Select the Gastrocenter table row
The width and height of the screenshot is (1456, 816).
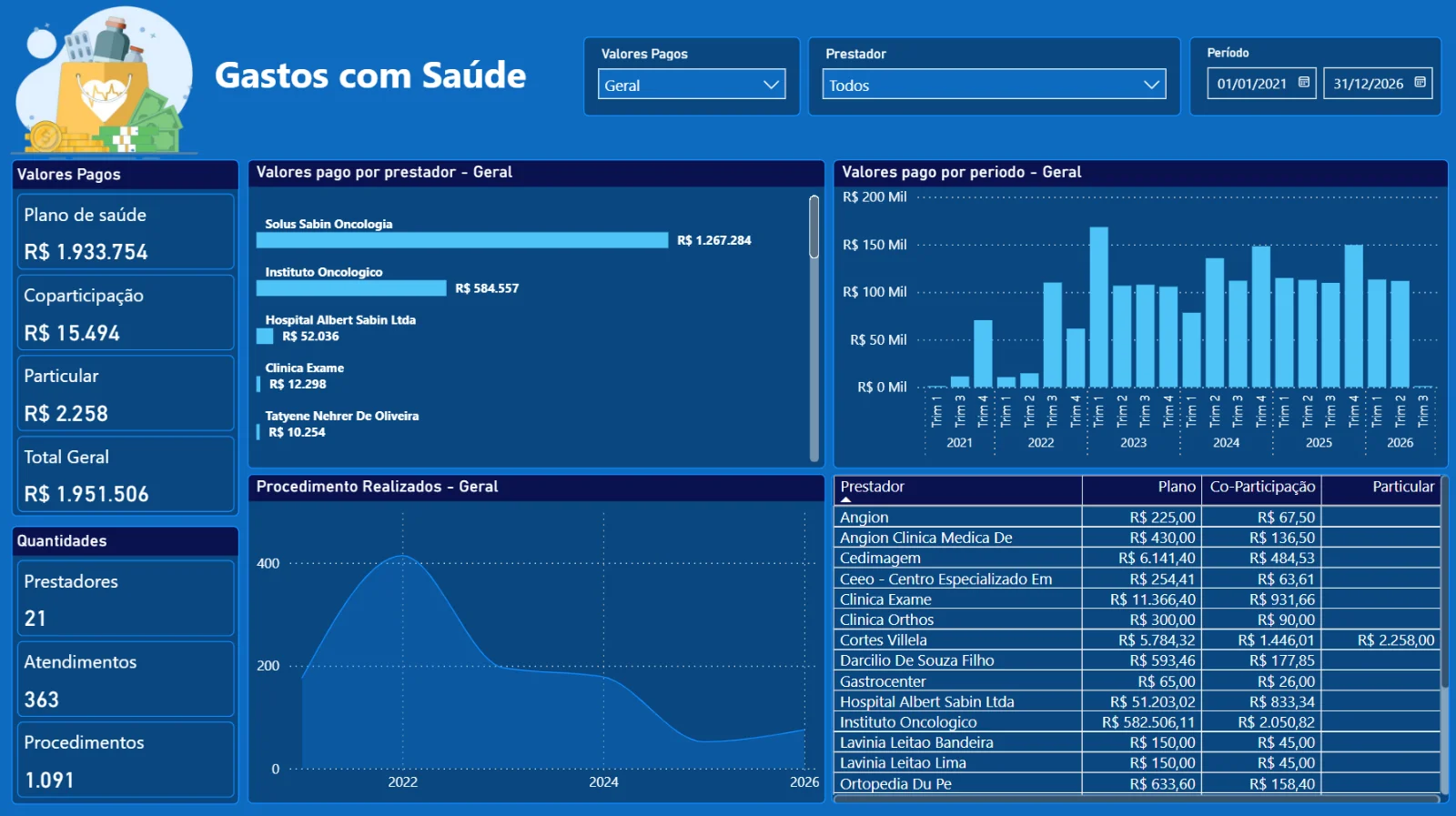pyautogui.click(x=1137, y=681)
